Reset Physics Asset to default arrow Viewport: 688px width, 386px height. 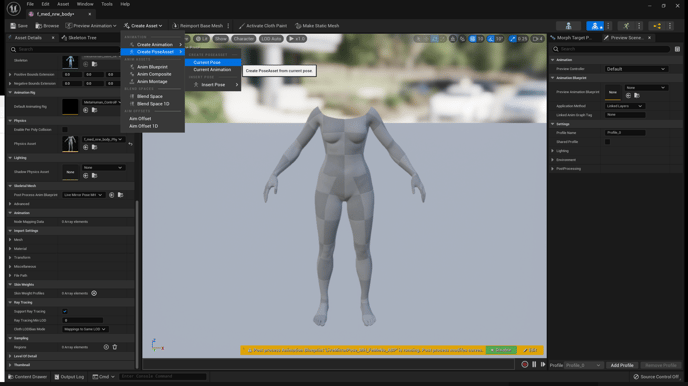130,144
